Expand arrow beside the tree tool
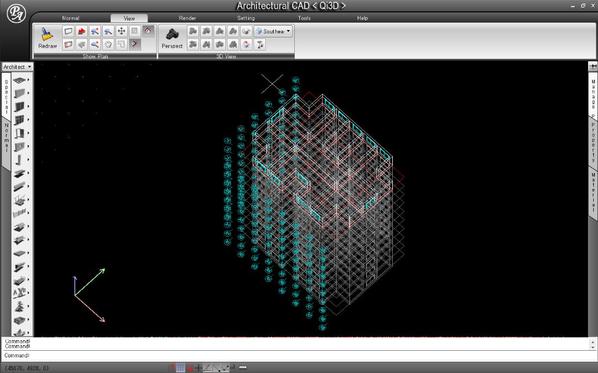The height and width of the screenshot is (373, 598). point(29,306)
